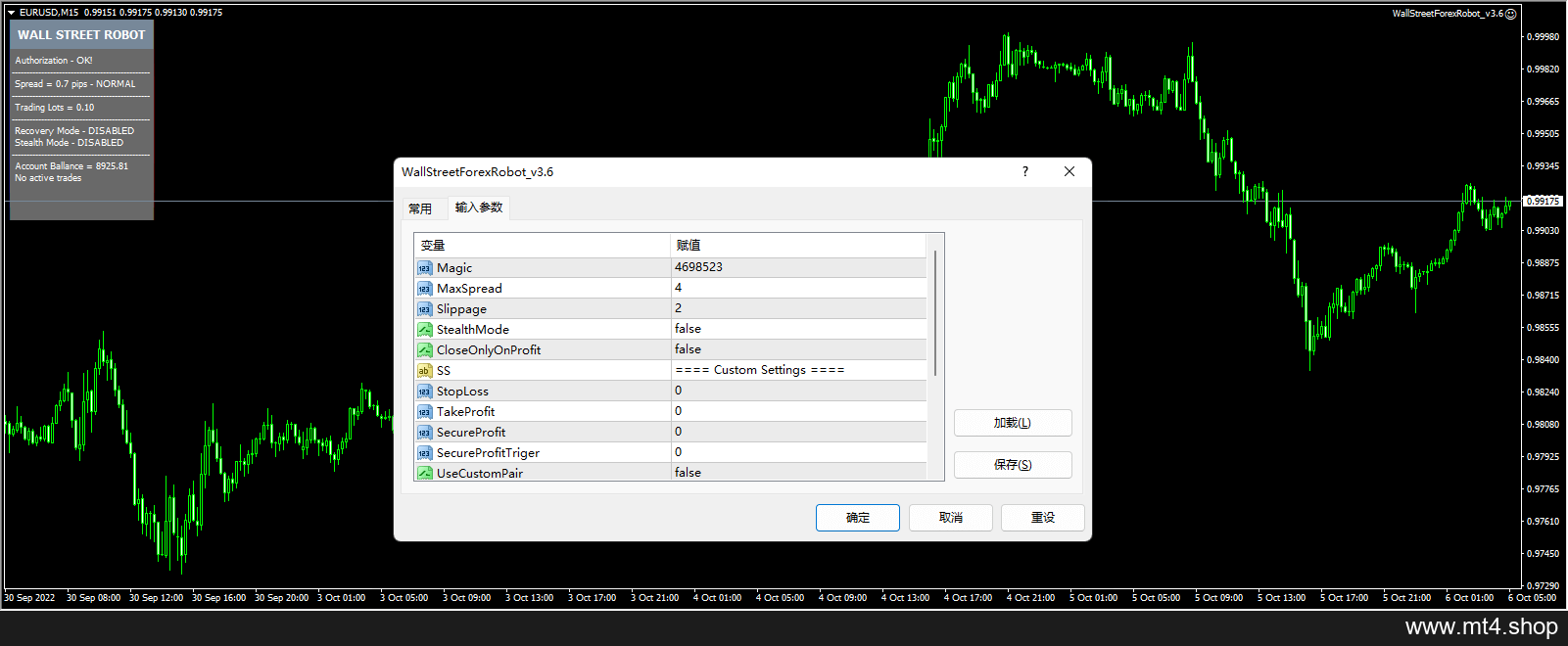Click the StealthMode variable name

(473, 330)
